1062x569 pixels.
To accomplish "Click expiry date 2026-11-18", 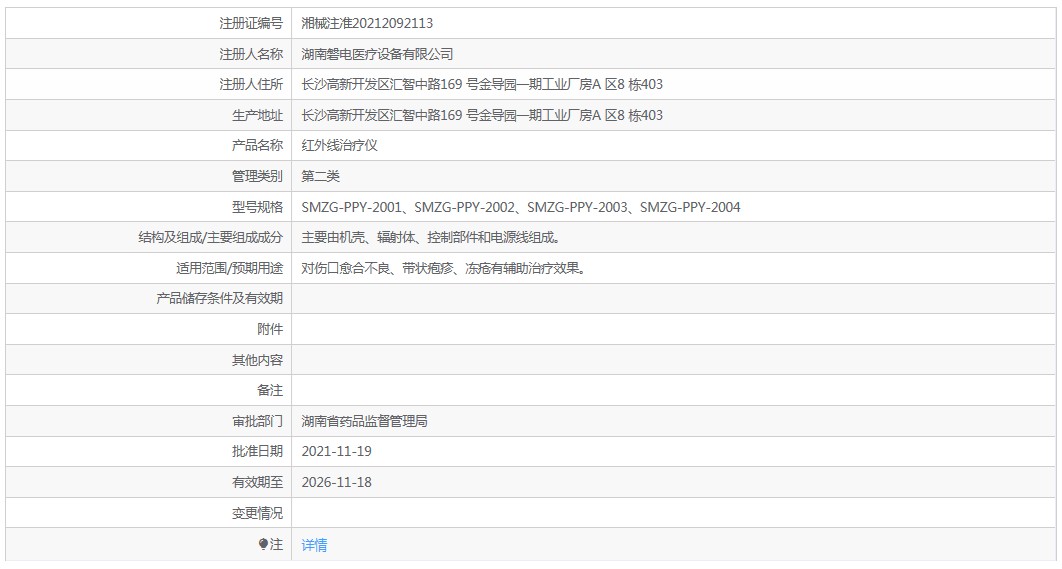I will click(337, 482).
